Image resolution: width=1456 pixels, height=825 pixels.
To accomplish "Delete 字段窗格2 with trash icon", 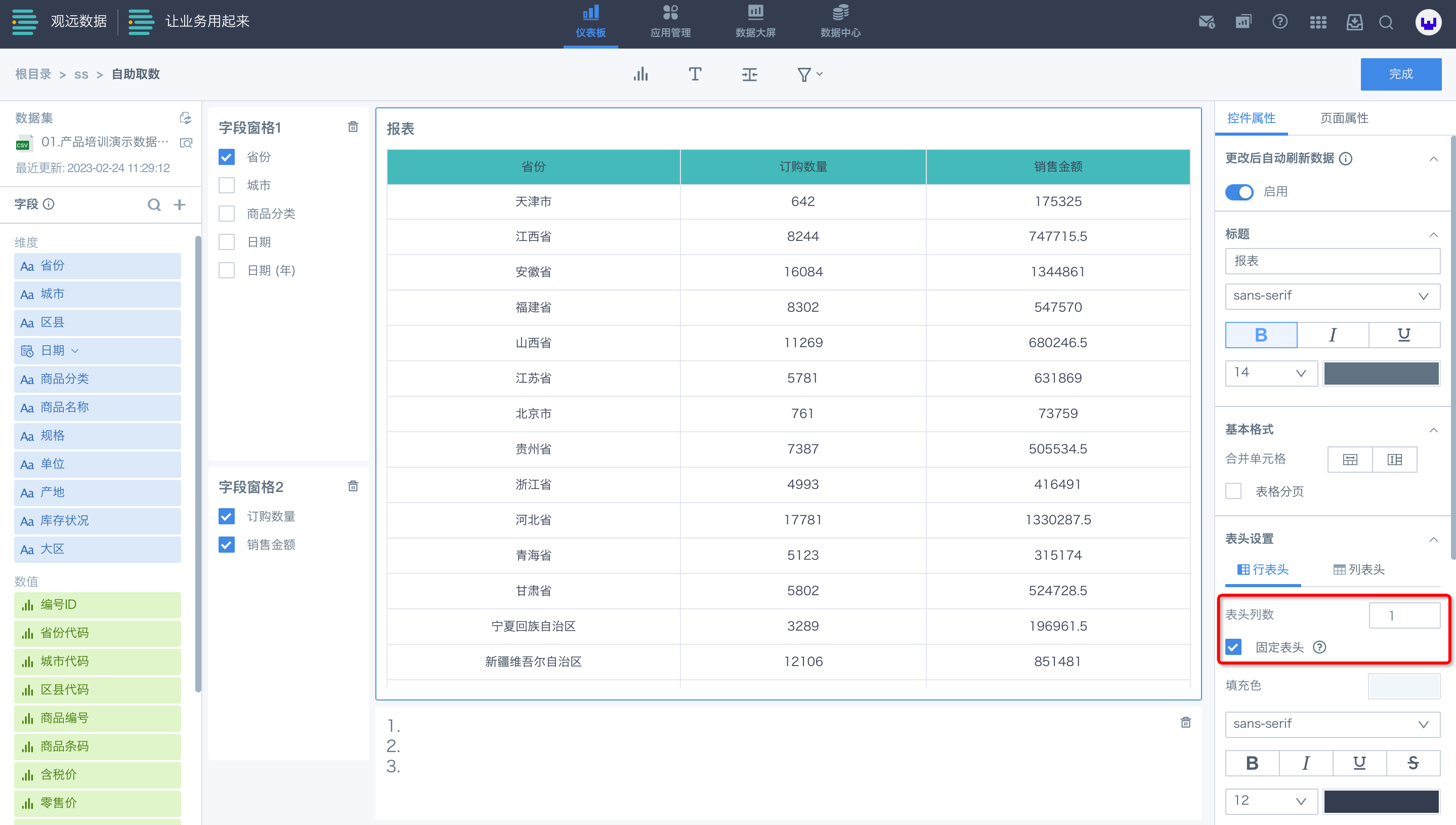I will click(353, 486).
